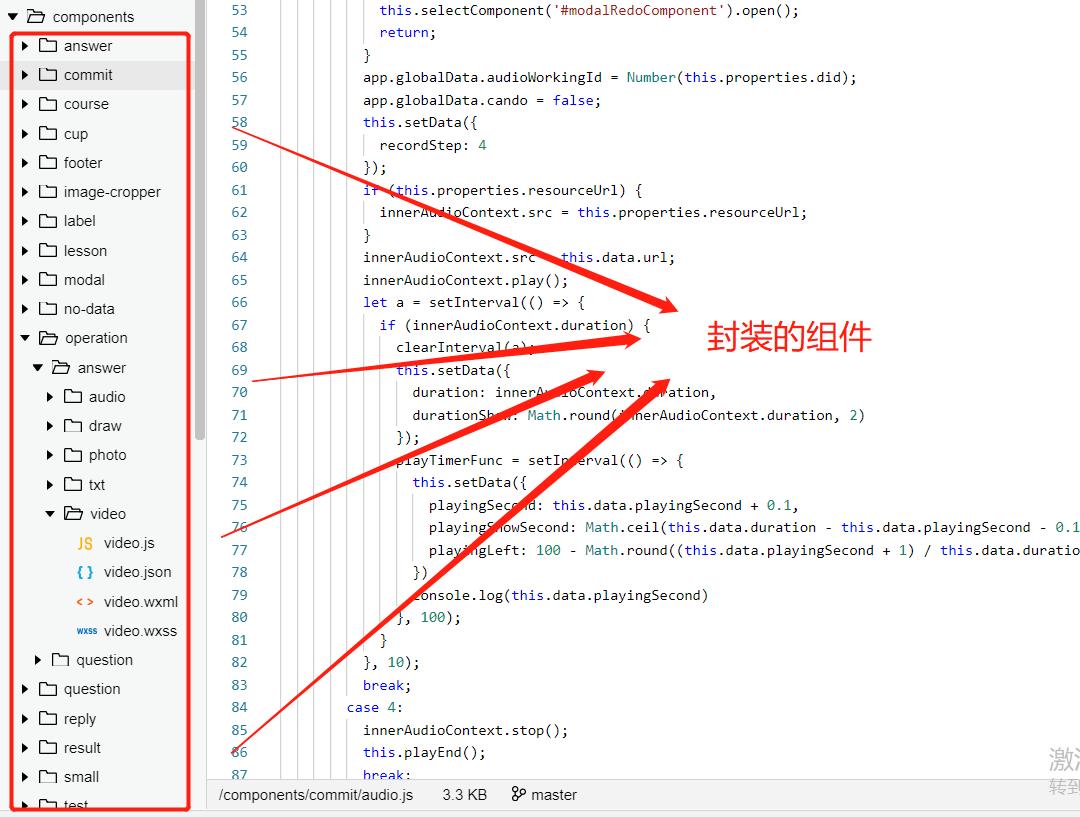Expand the nested question folder under operation
Viewport: 1080px width, 817px height.
[38, 660]
